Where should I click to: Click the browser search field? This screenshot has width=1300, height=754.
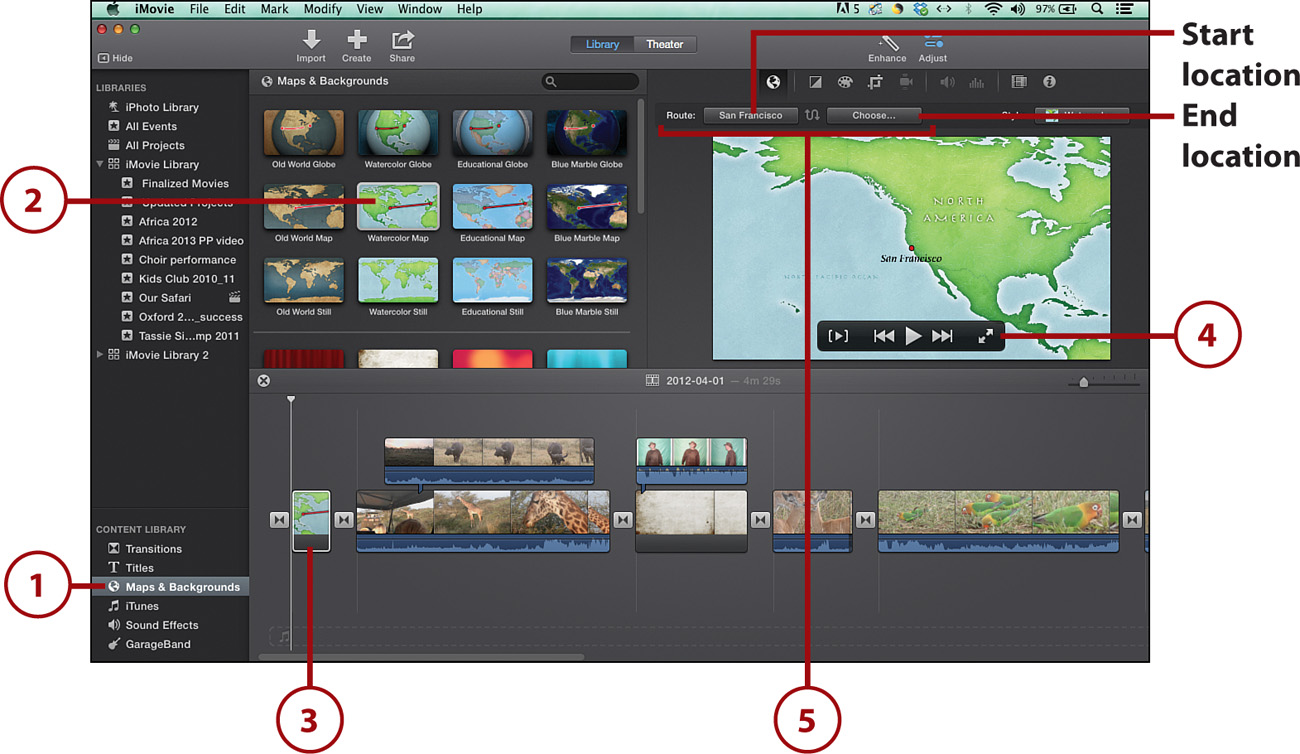coord(590,82)
